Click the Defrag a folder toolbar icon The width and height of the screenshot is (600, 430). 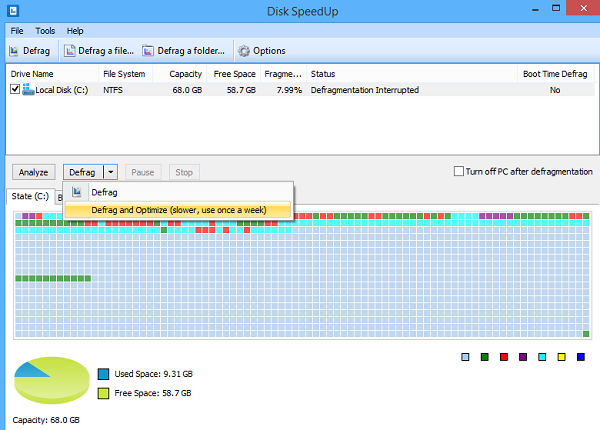[148, 51]
